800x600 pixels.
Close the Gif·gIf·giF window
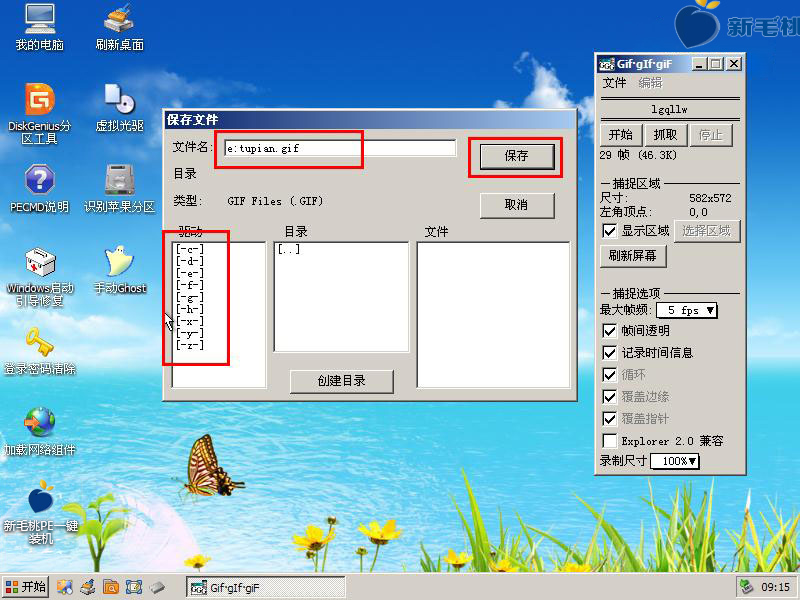coord(734,64)
